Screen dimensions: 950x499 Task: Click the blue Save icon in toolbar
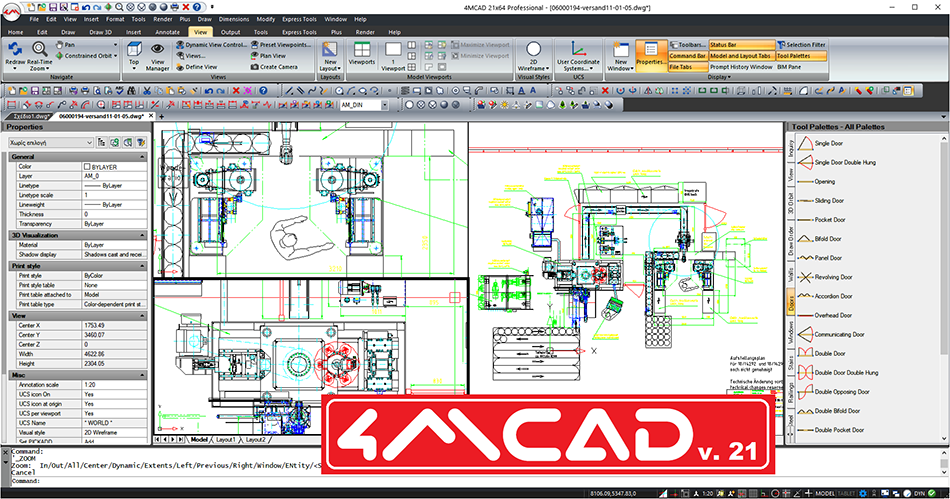tap(35, 91)
